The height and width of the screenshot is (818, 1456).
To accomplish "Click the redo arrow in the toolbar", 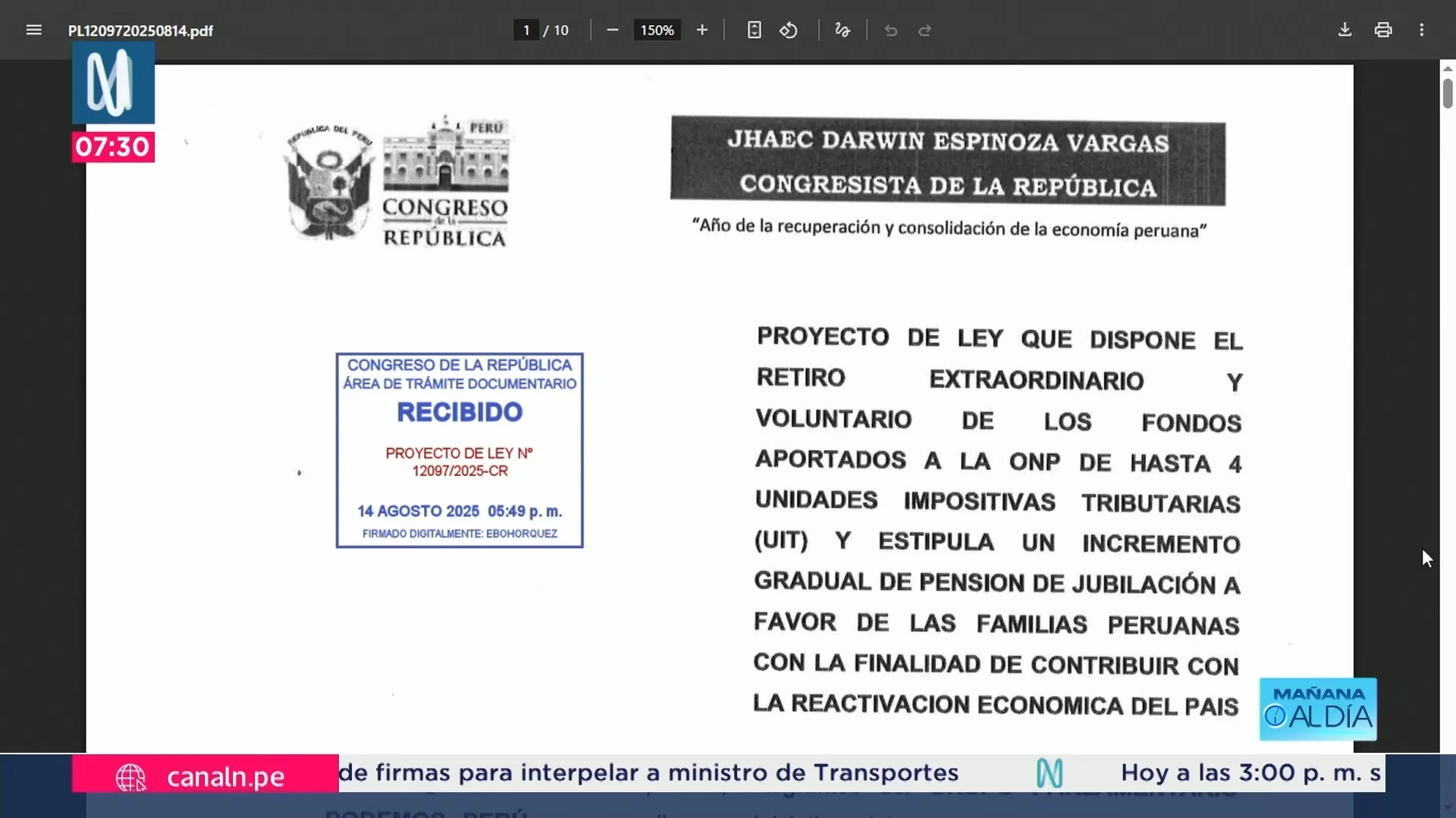I will (925, 30).
